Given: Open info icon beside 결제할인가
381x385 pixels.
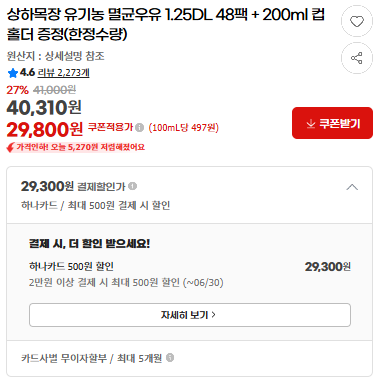Looking at the screenshot, I should pyautogui.click(x=133, y=186).
